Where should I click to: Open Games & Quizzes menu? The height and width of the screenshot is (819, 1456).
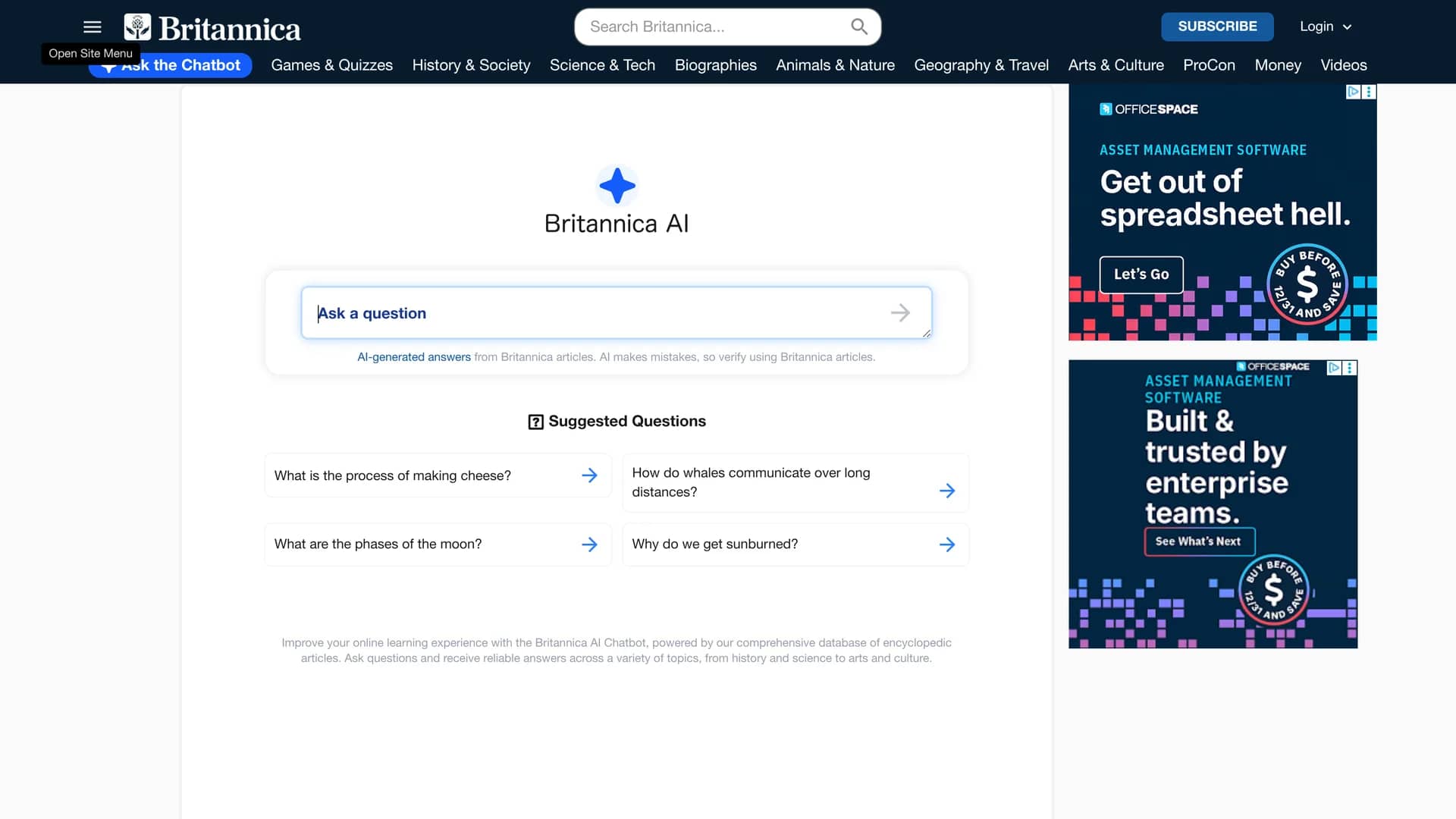[331, 65]
